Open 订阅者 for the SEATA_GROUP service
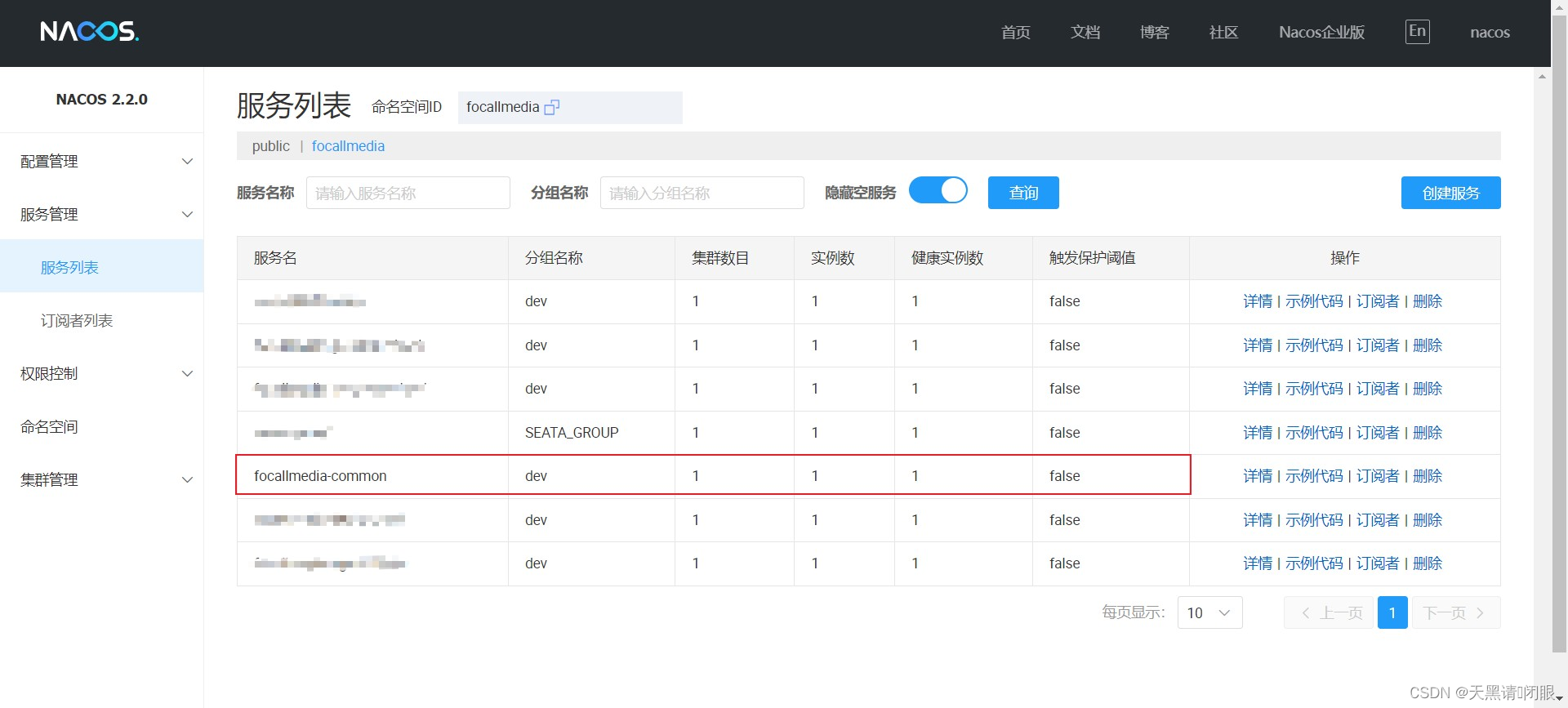This screenshot has height=708, width=1568. pos(1378,433)
